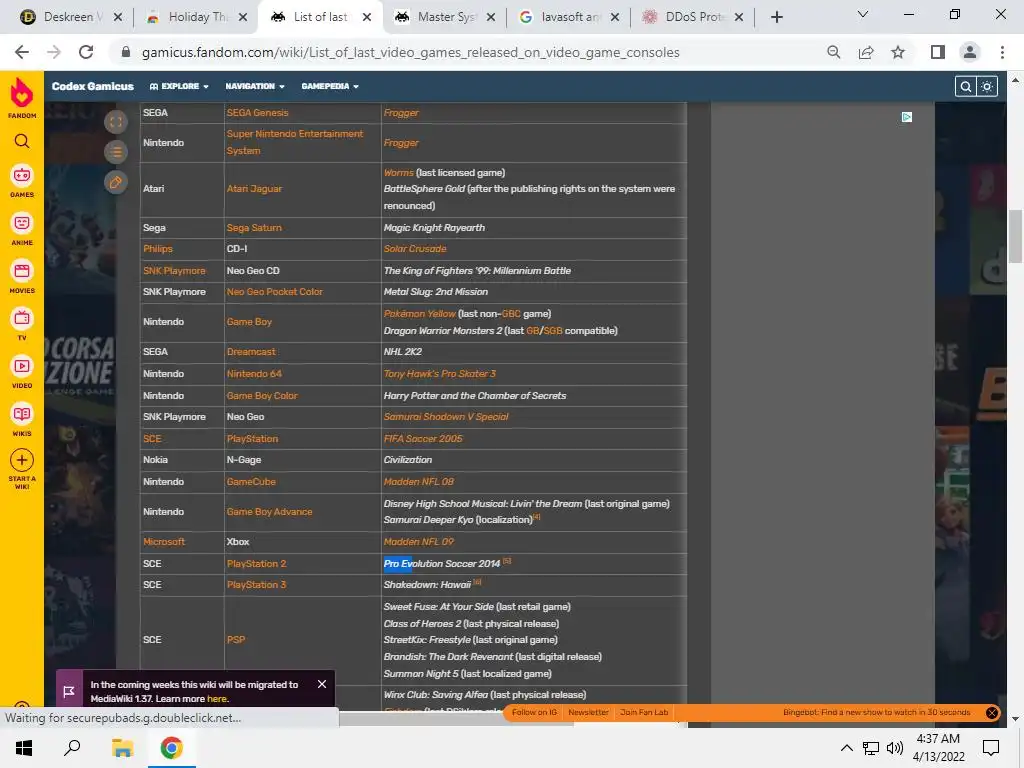Expand the Gamepedia dropdown menu
Viewport: 1024px width, 768px height.
pos(330,86)
